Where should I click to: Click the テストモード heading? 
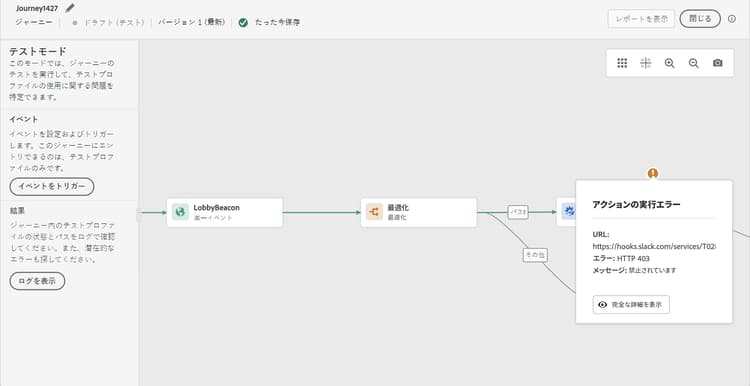pyautogui.click(x=38, y=51)
